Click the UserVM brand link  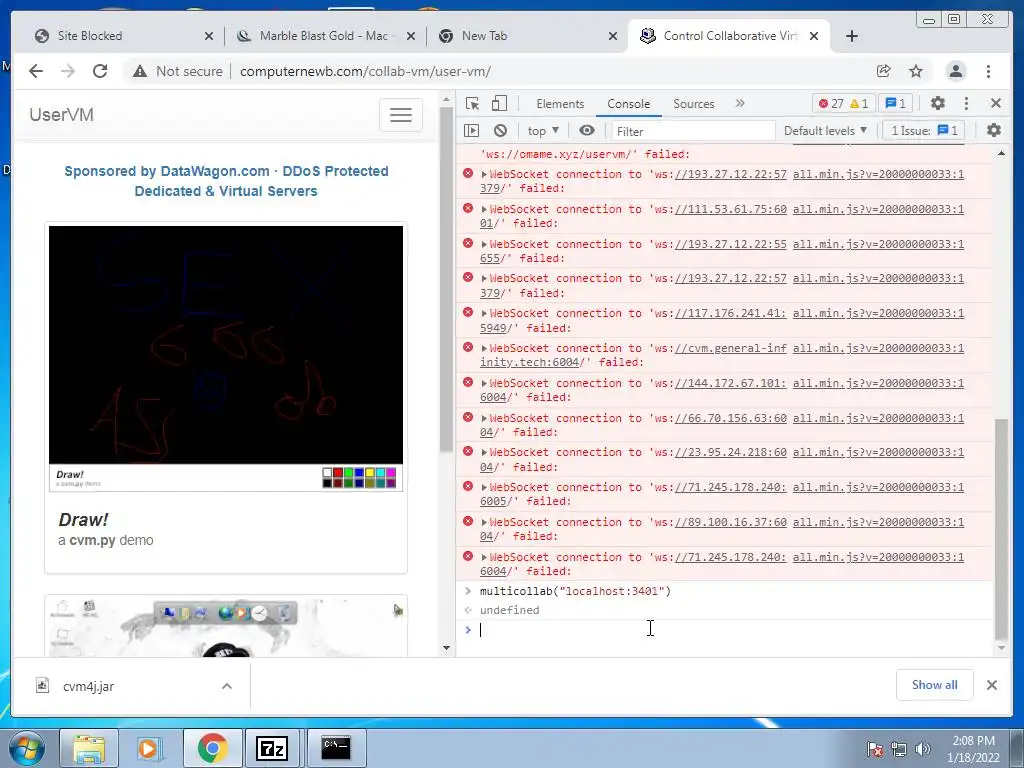(61, 115)
